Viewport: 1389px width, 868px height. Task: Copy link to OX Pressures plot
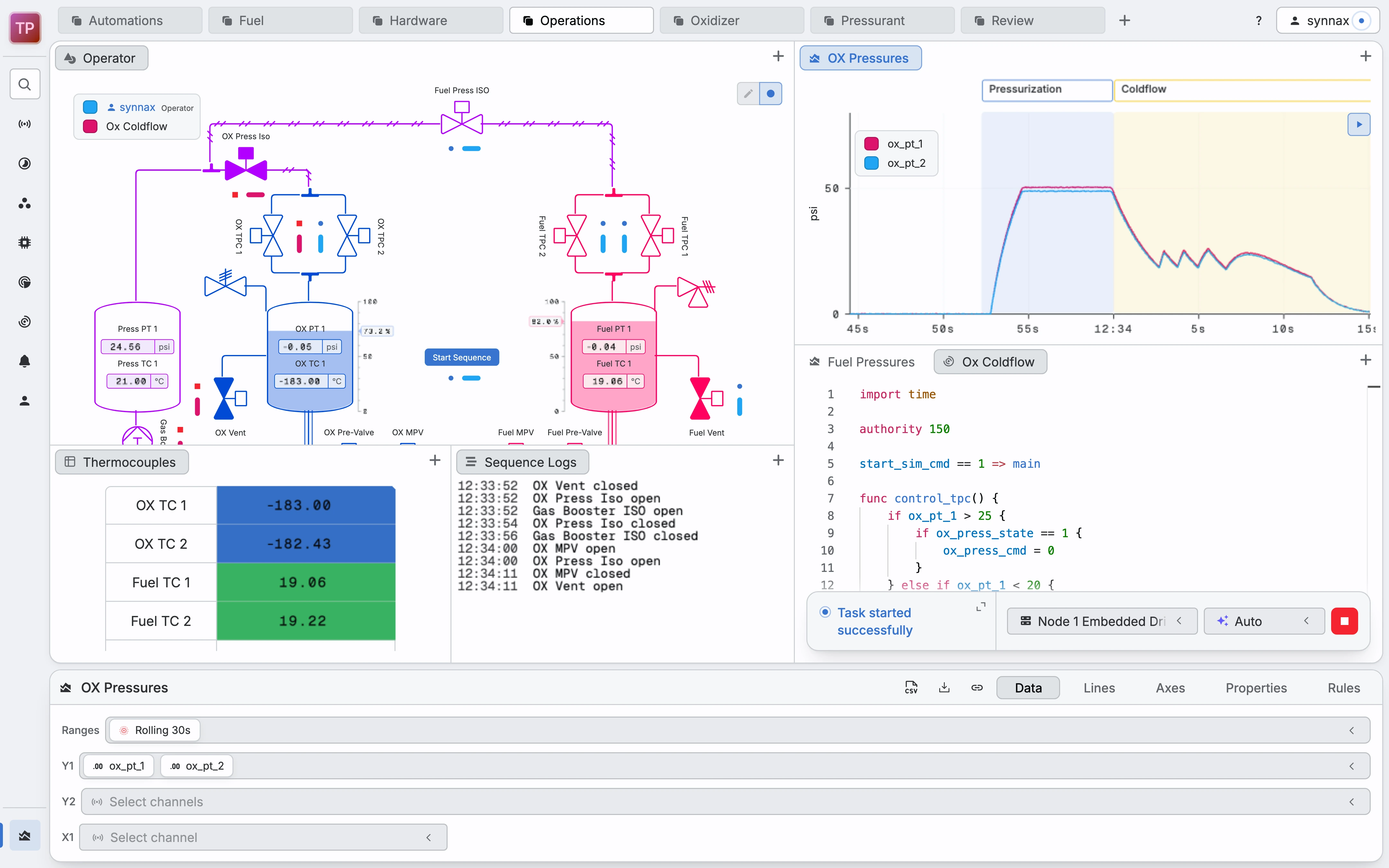977,688
